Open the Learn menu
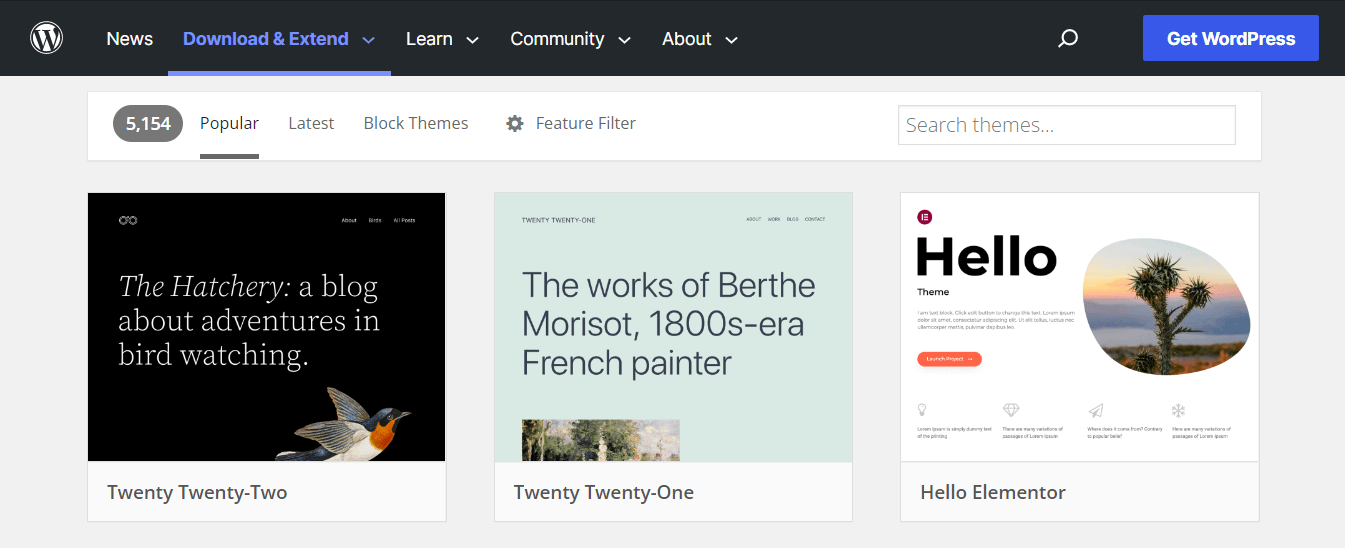 pos(429,39)
